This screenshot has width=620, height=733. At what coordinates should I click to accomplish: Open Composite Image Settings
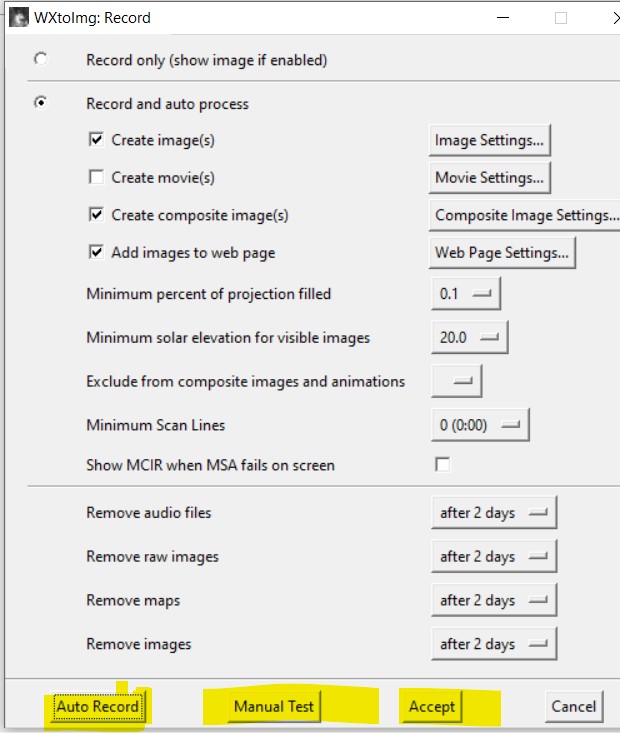tap(525, 215)
